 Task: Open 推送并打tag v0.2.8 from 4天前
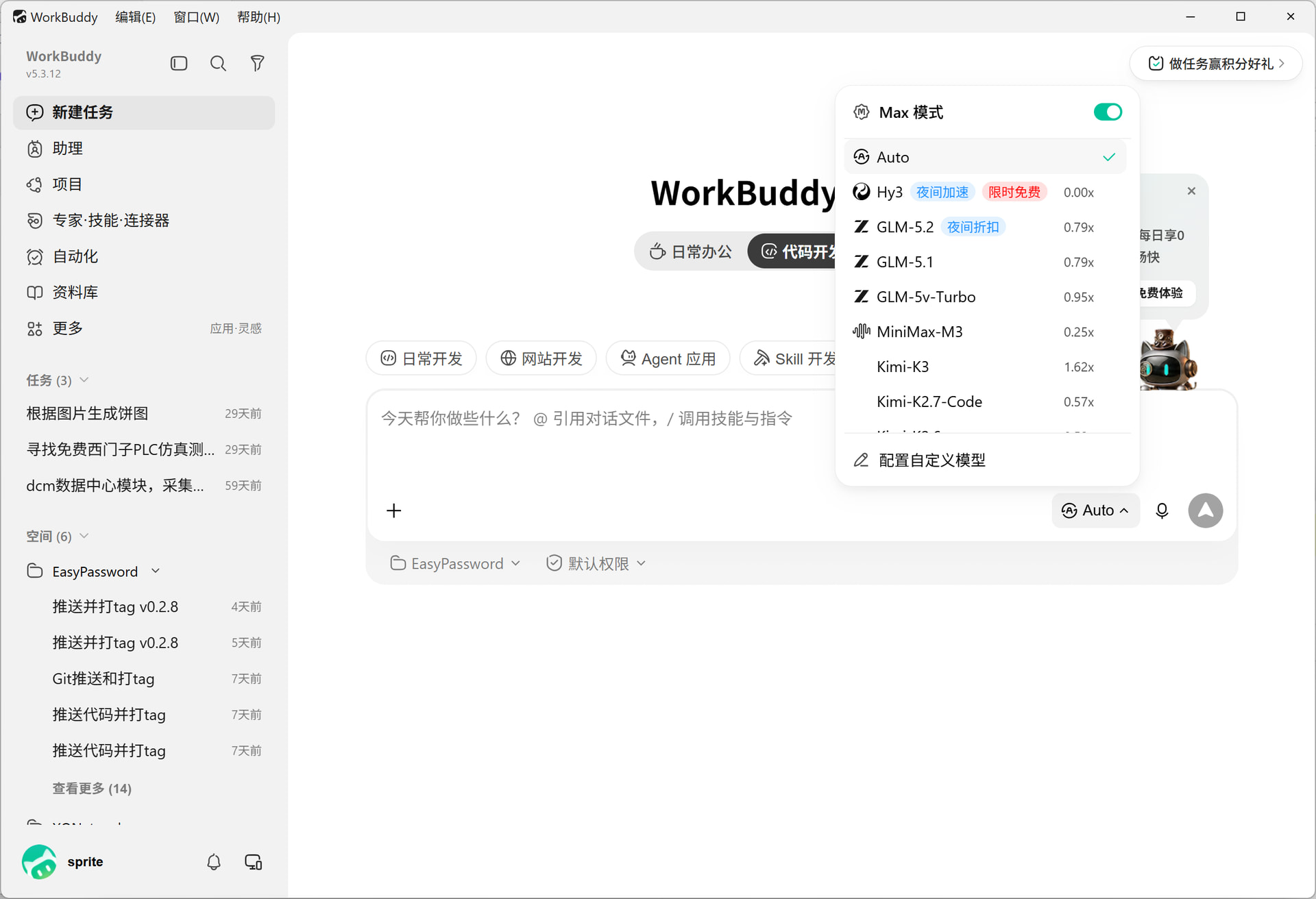point(144,606)
